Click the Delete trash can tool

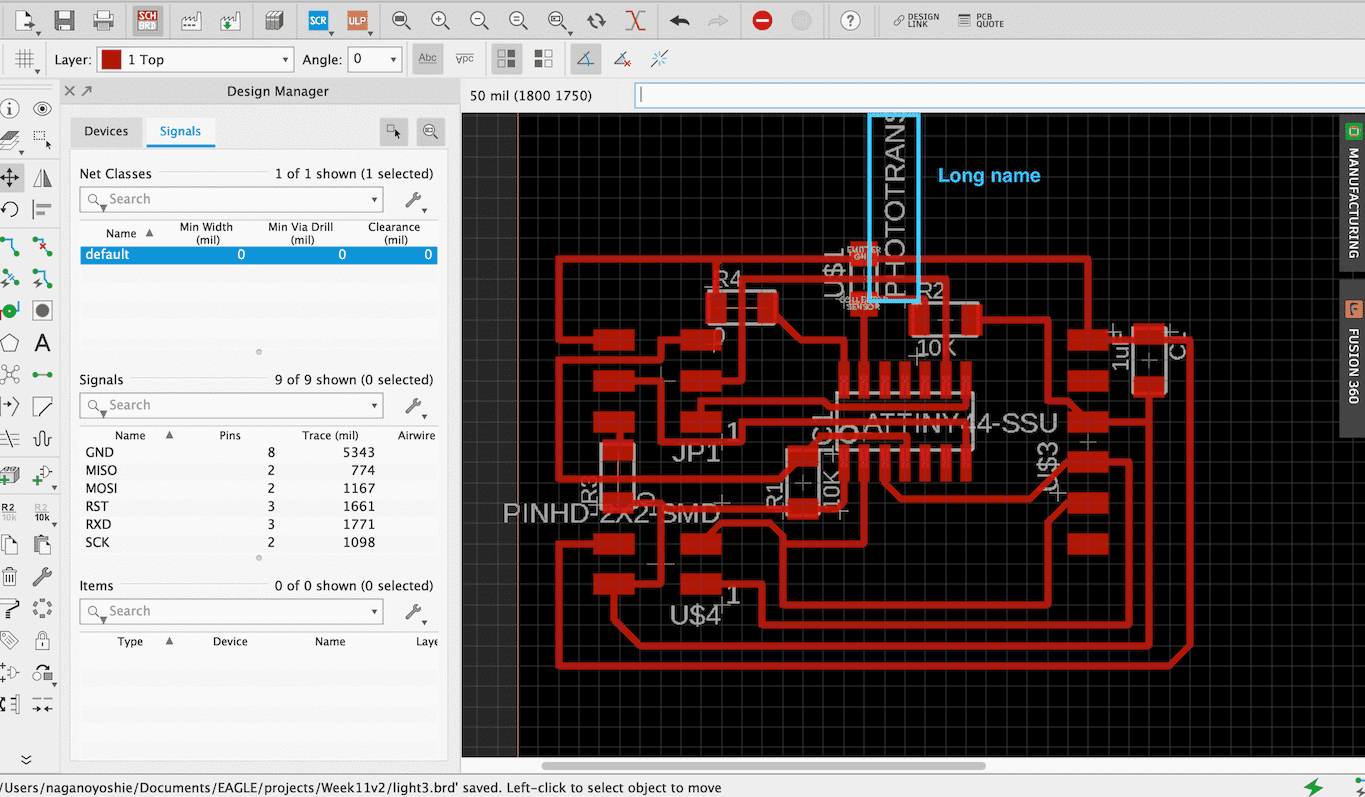pos(10,576)
